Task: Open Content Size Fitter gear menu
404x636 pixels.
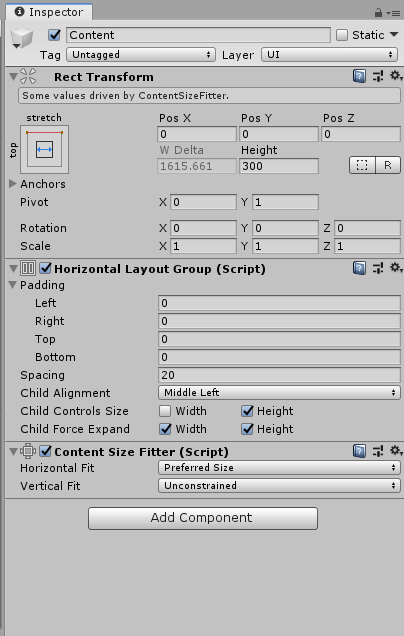Action: 396,451
